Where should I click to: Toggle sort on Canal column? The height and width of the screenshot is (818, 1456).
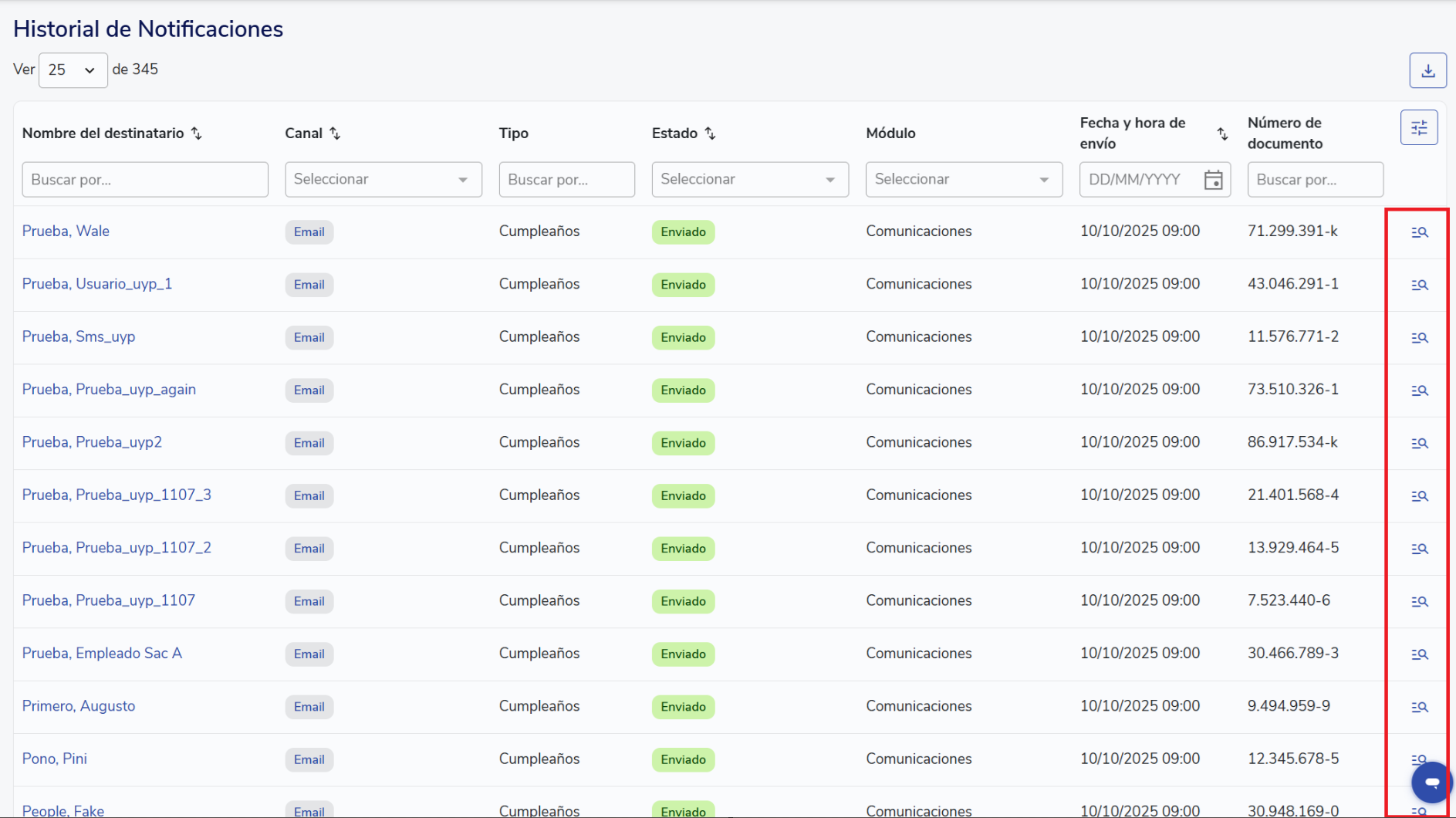click(x=335, y=134)
